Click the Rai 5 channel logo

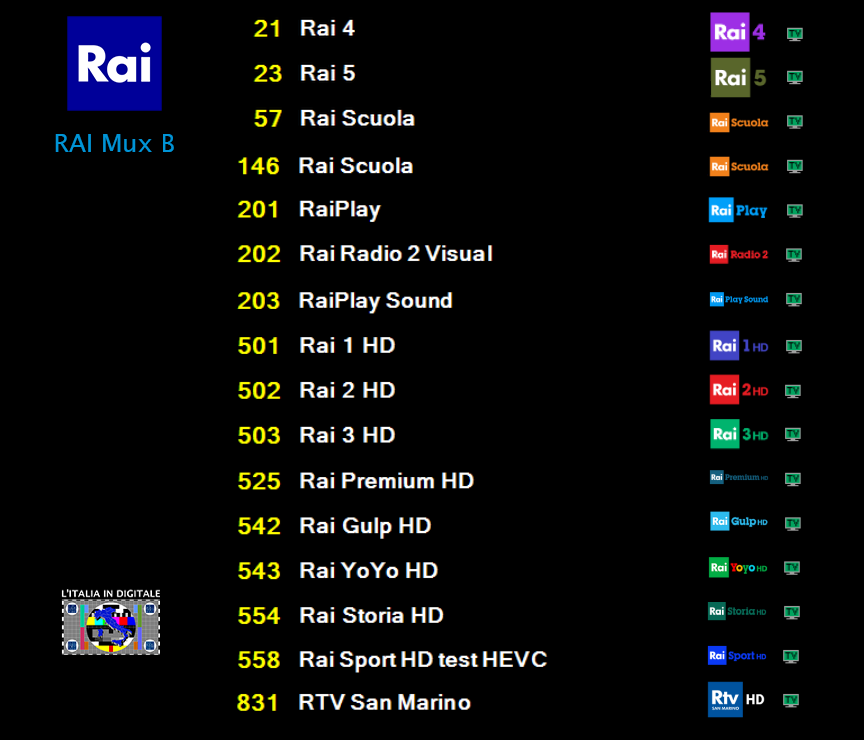tap(738, 77)
